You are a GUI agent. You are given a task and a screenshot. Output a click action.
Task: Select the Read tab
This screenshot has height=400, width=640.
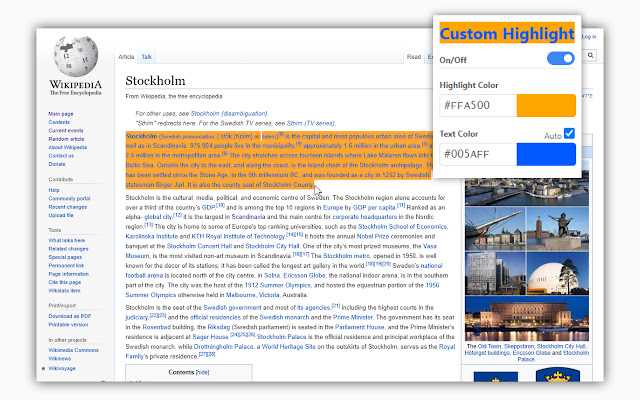(x=413, y=57)
